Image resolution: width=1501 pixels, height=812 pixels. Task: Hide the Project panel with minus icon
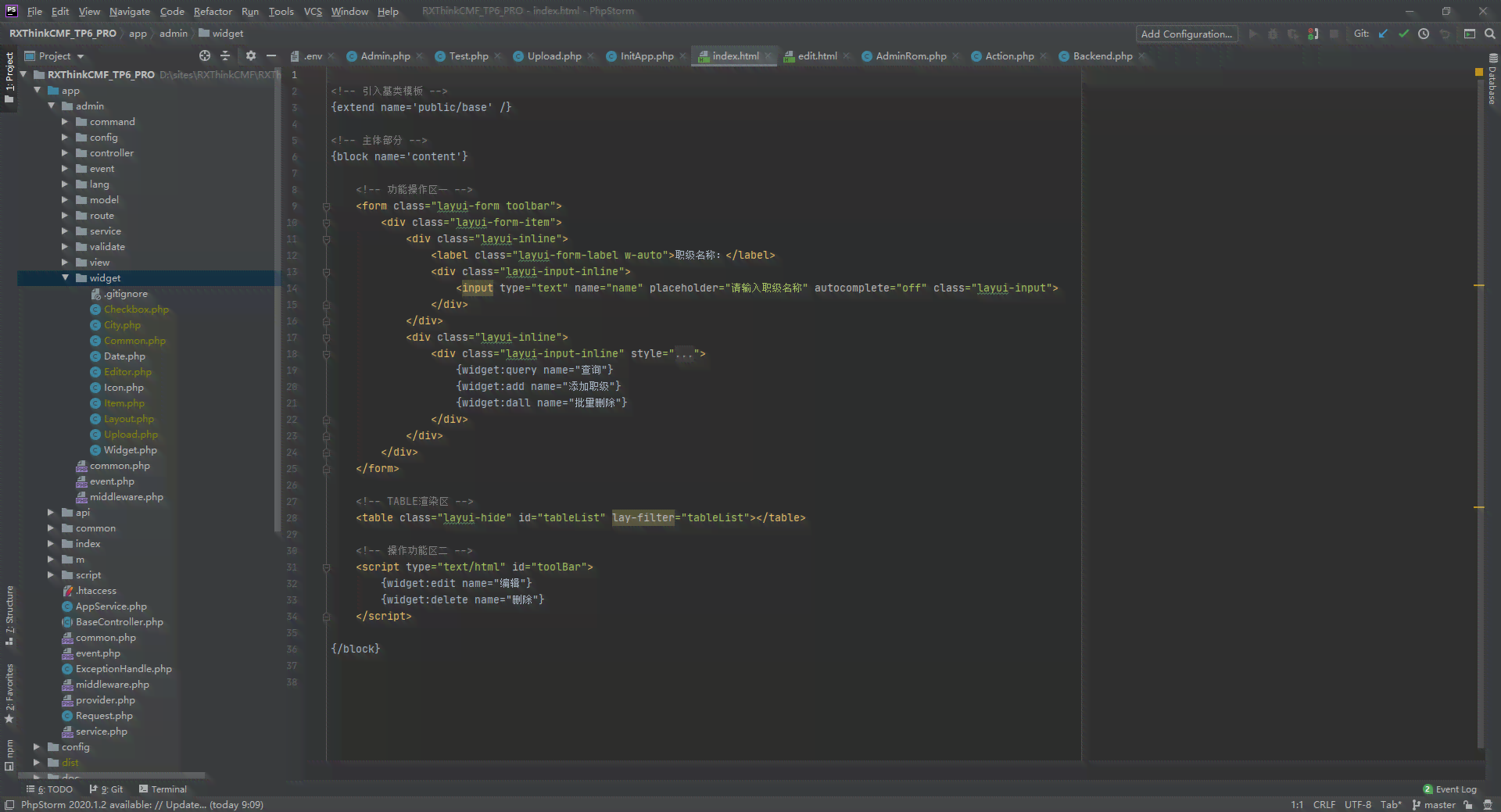coord(271,55)
